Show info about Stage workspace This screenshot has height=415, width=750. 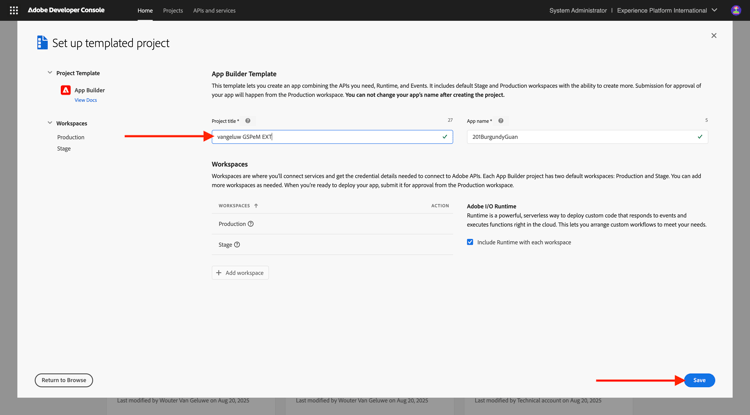click(237, 244)
